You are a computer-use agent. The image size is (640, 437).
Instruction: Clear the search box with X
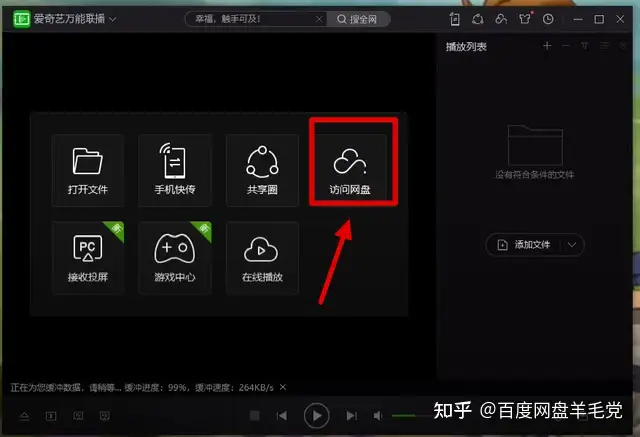tap(319, 19)
